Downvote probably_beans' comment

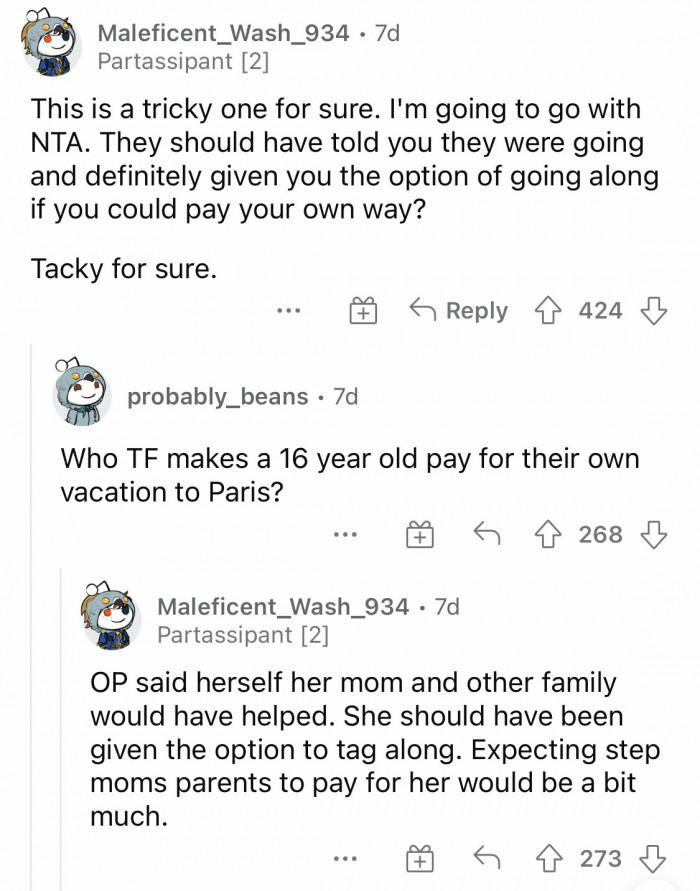click(653, 534)
